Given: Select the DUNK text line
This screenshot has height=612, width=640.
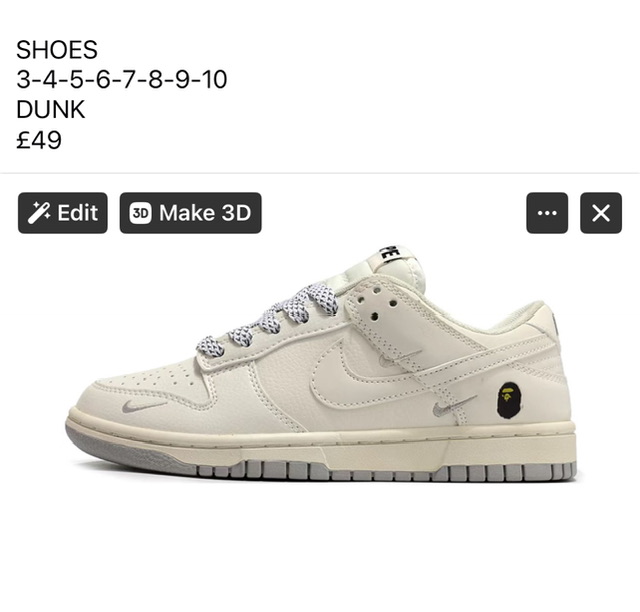Looking at the screenshot, I should (x=51, y=109).
